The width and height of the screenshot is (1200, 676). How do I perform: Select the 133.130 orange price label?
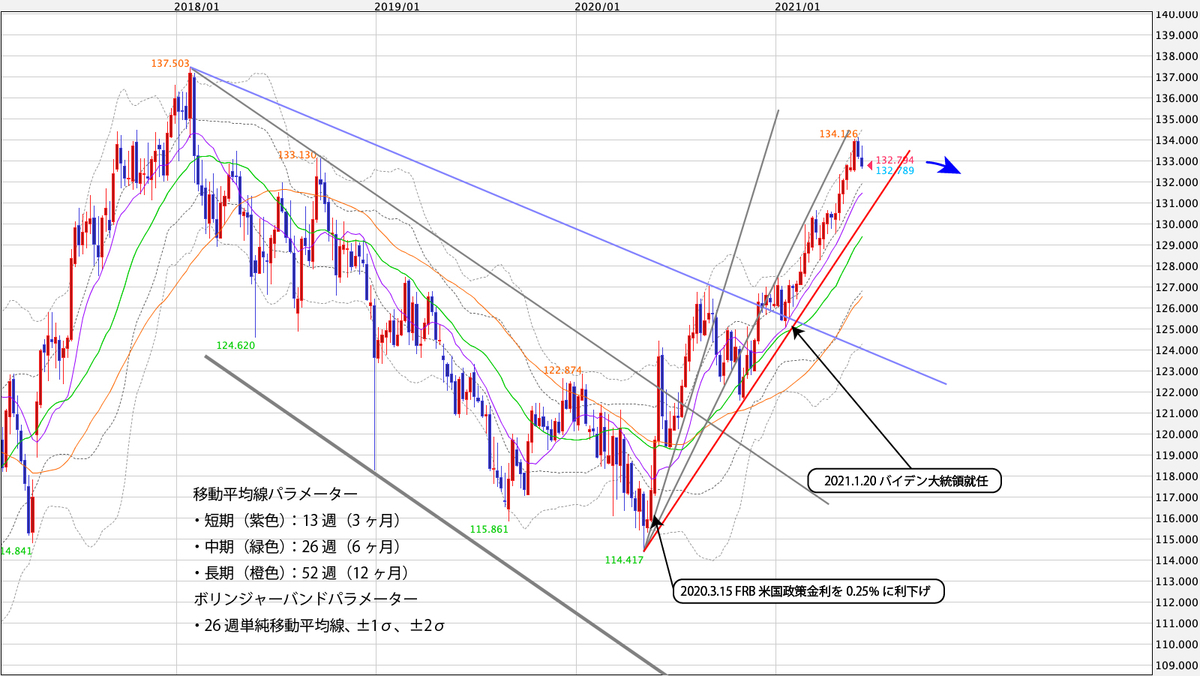(297, 155)
